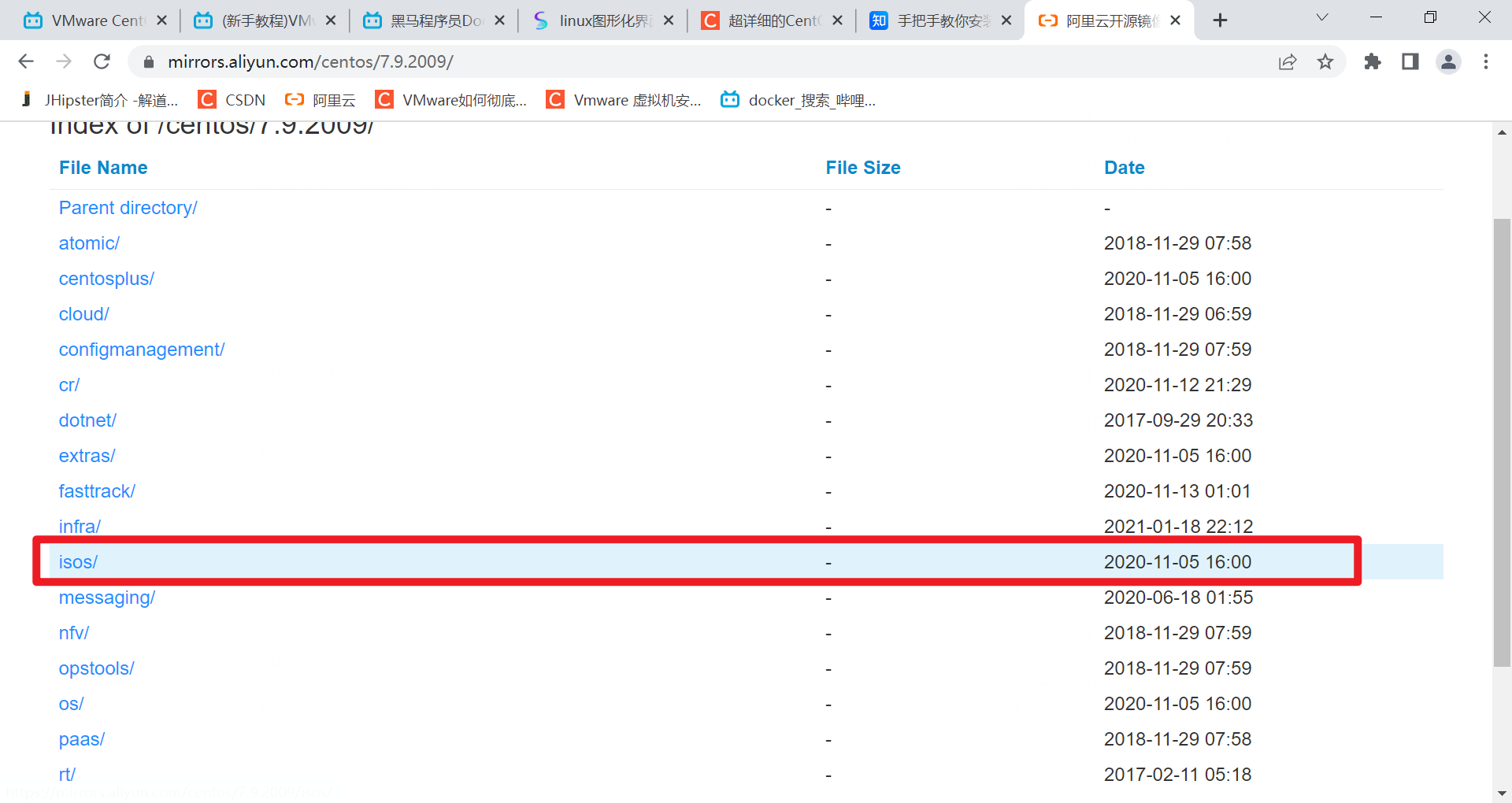Close the 手把手教你安 tab
This screenshot has width=1512, height=803.
(x=1006, y=20)
